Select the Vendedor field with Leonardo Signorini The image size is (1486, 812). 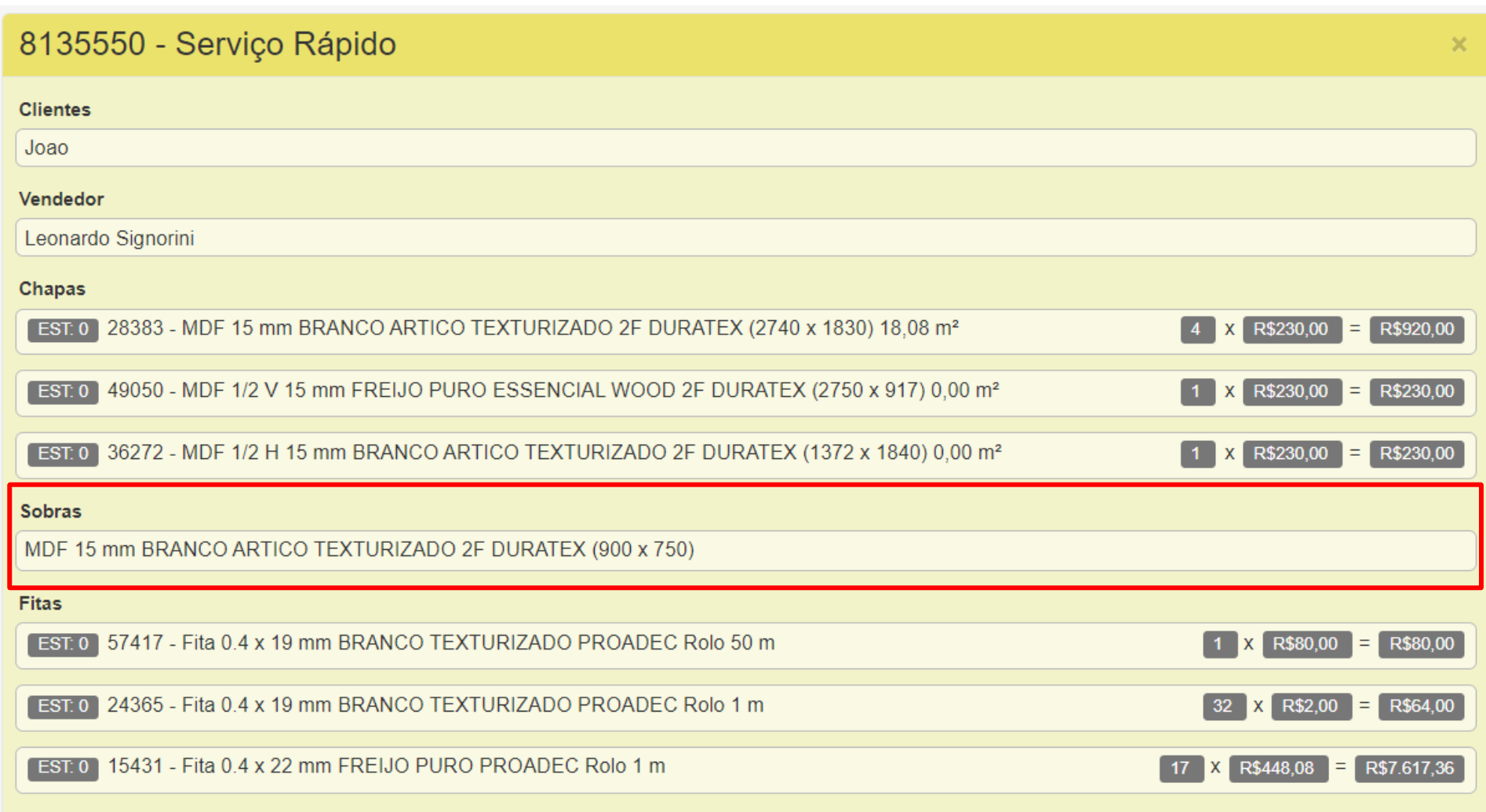click(745, 238)
